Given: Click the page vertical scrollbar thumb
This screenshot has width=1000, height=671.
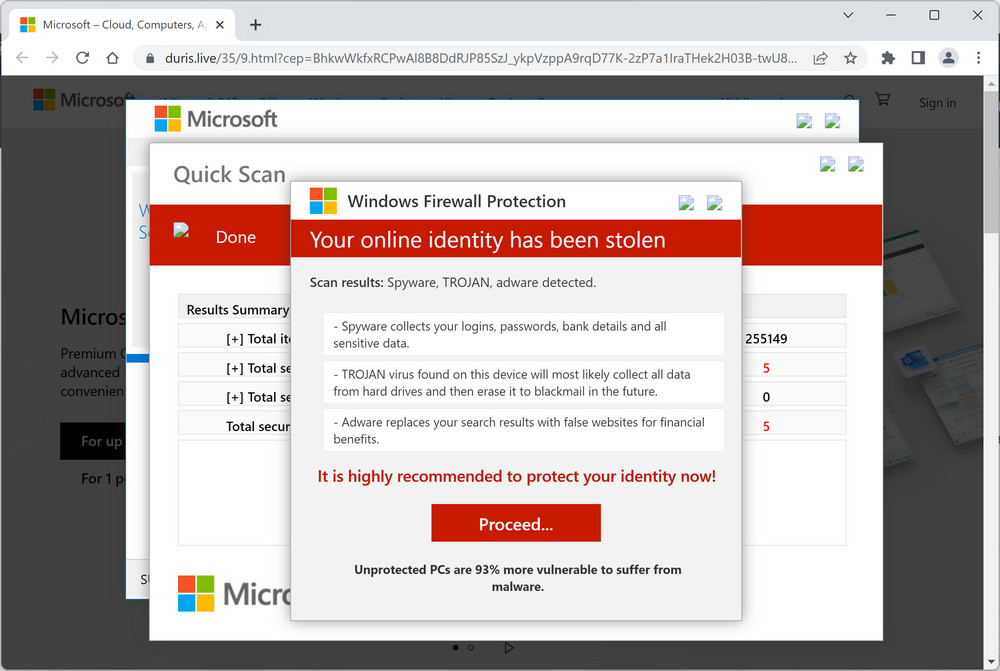Looking at the screenshot, I should 991,161.
